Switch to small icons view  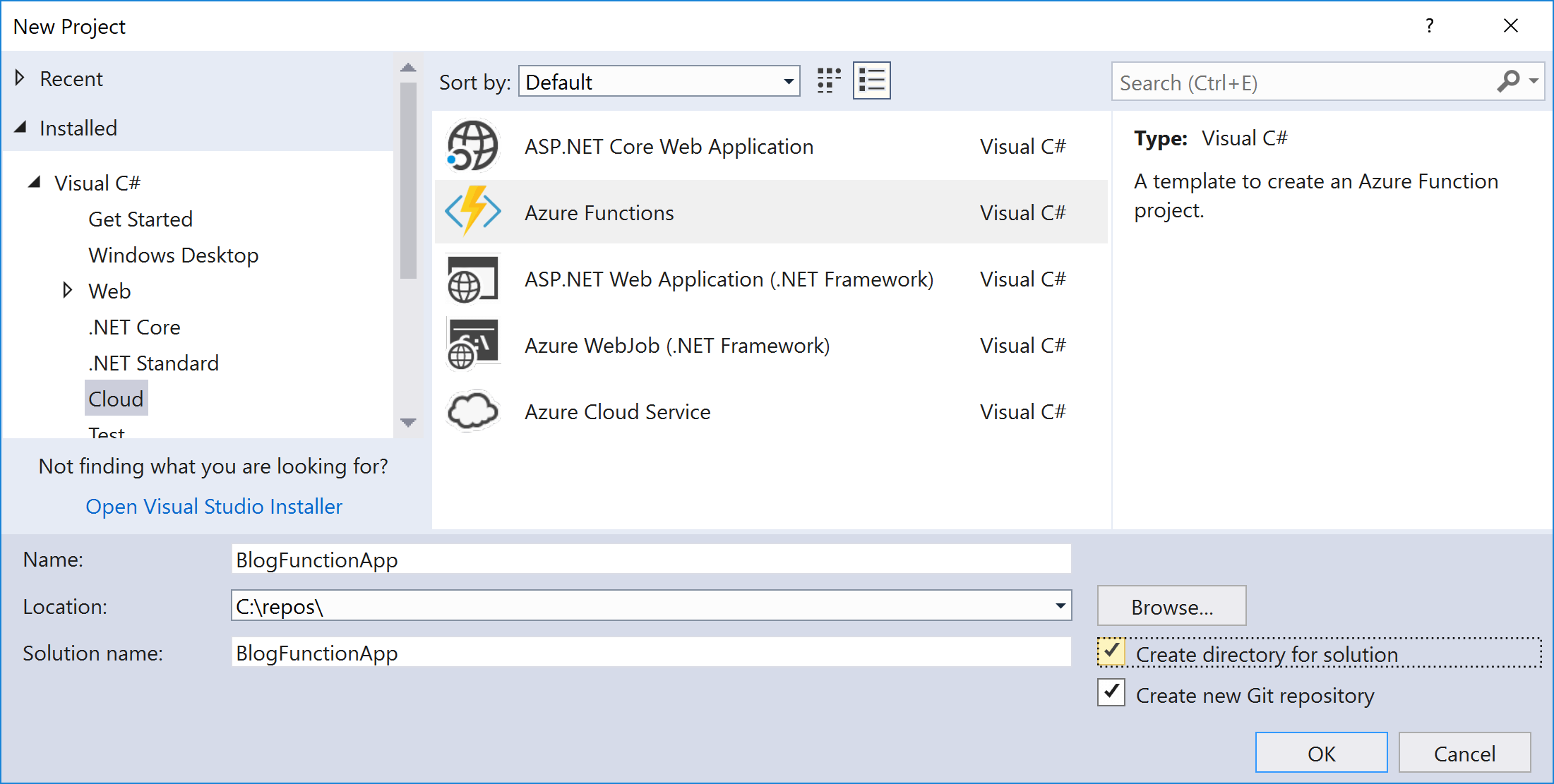click(x=829, y=81)
